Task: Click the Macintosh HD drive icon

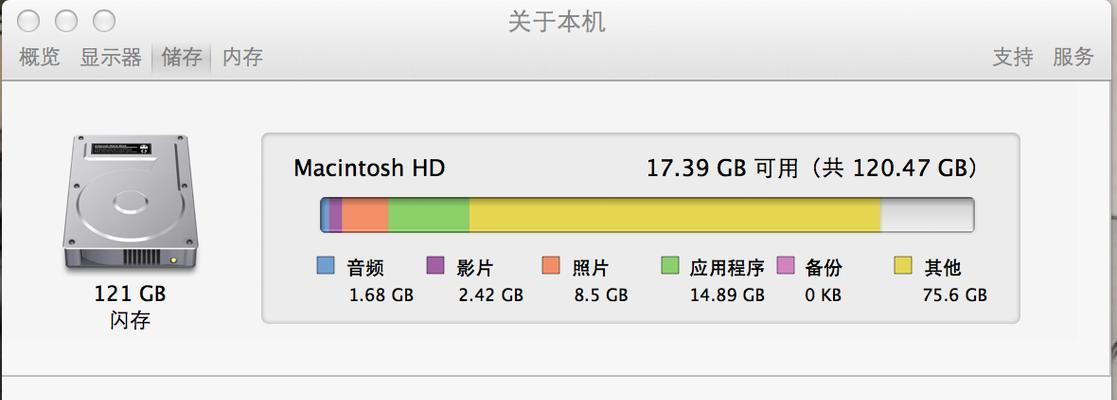Action: click(130, 203)
